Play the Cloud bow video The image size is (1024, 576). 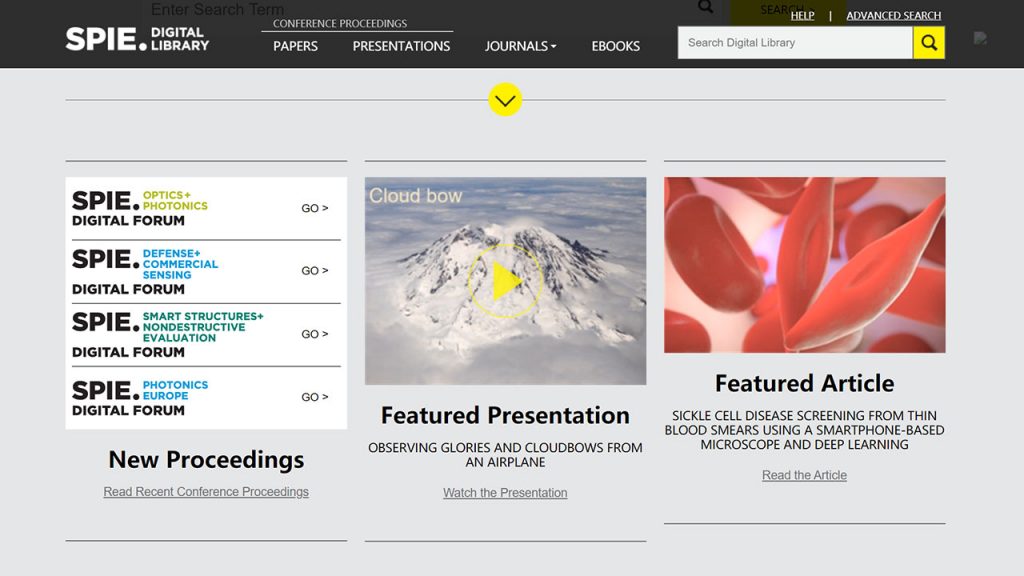[505, 281]
